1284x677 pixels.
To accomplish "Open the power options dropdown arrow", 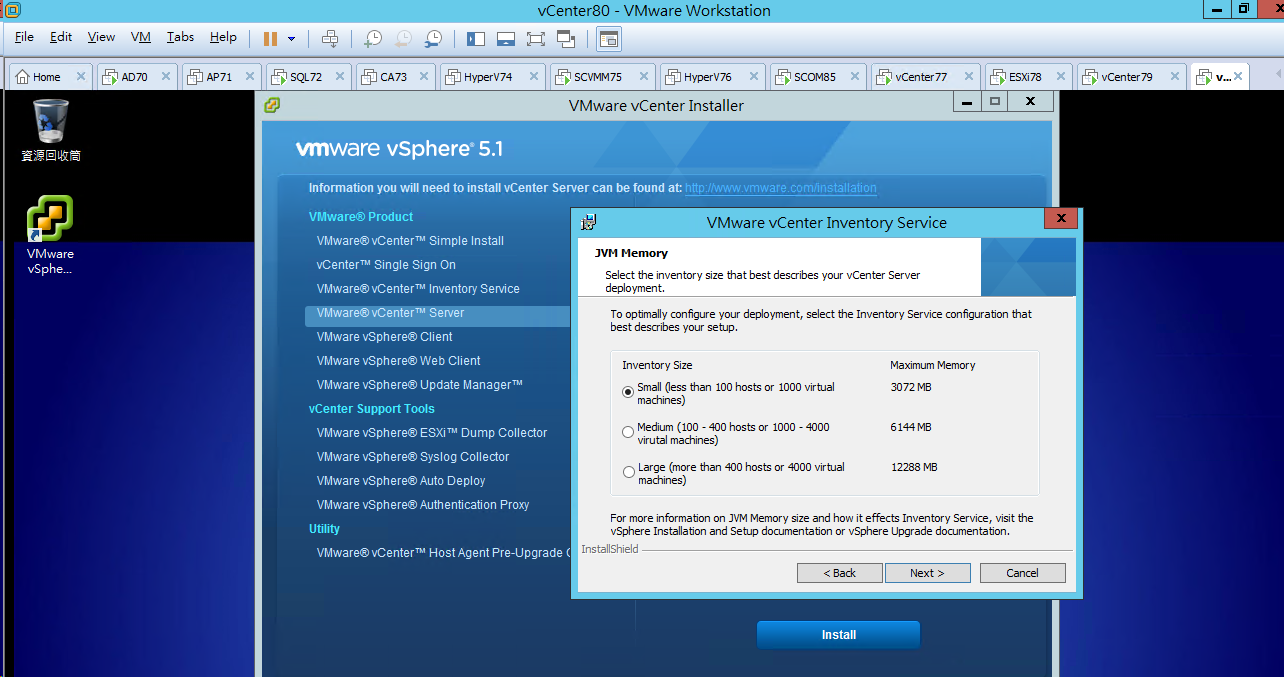I will (x=291, y=39).
